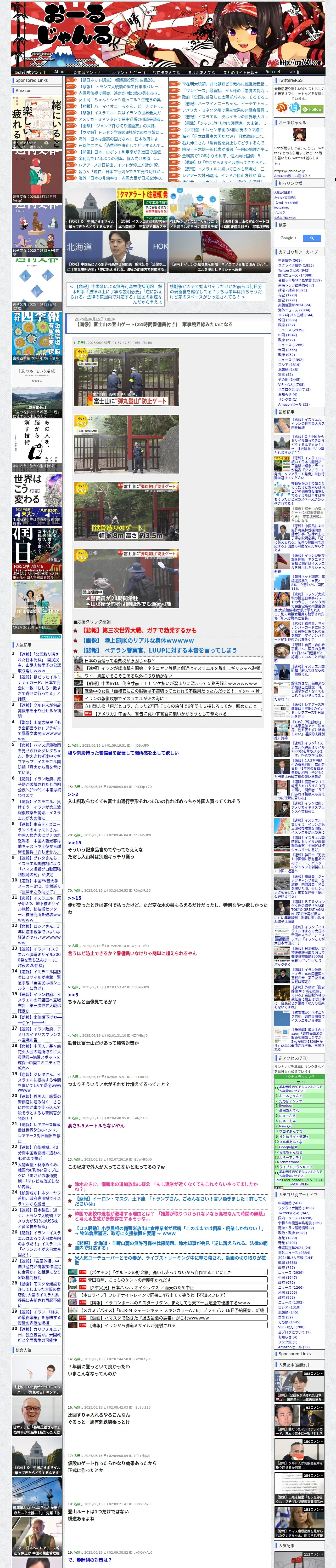Click the 鉄骨造りのゲート news screenshot
336x1568 pixels.
[x=126, y=511]
